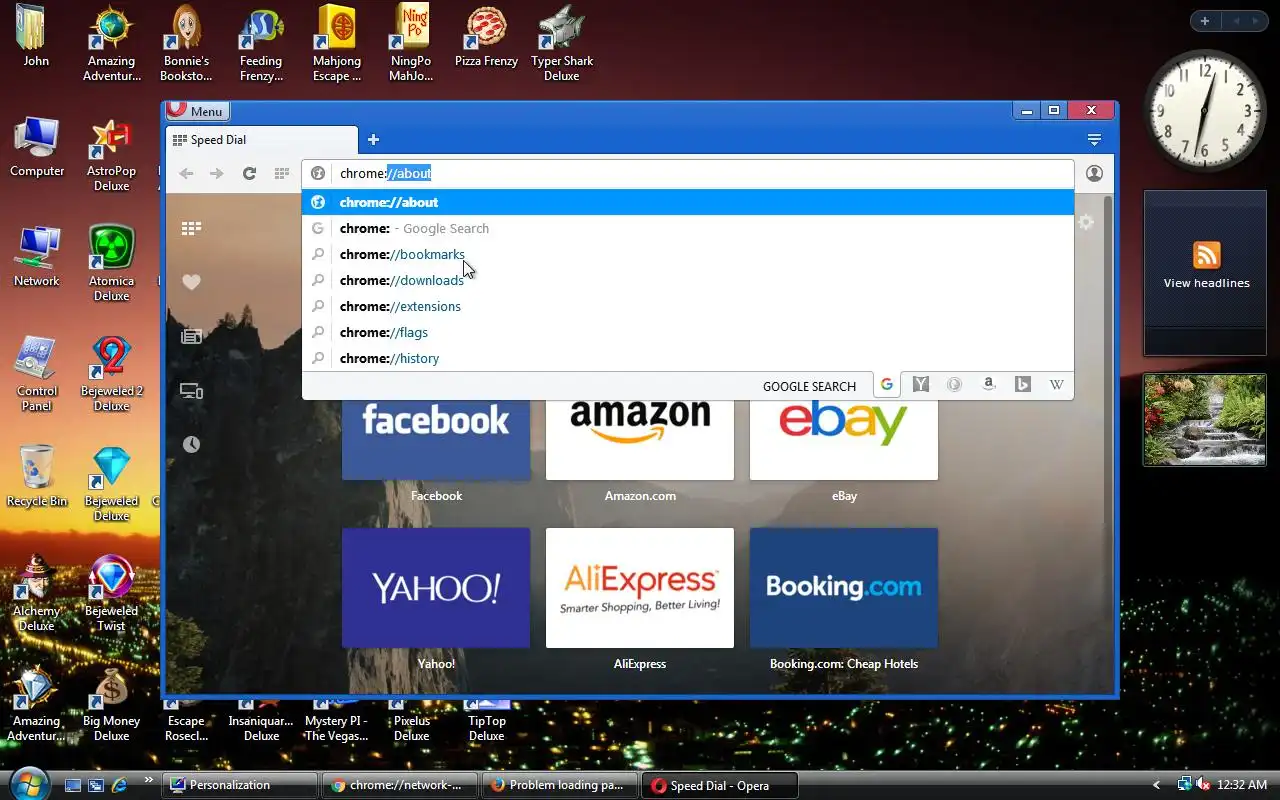Image resolution: width=1280 pixels, height=800 pixels.
Task: Click Show Desktop quick launch icon
Action: (x=72, y=785)
